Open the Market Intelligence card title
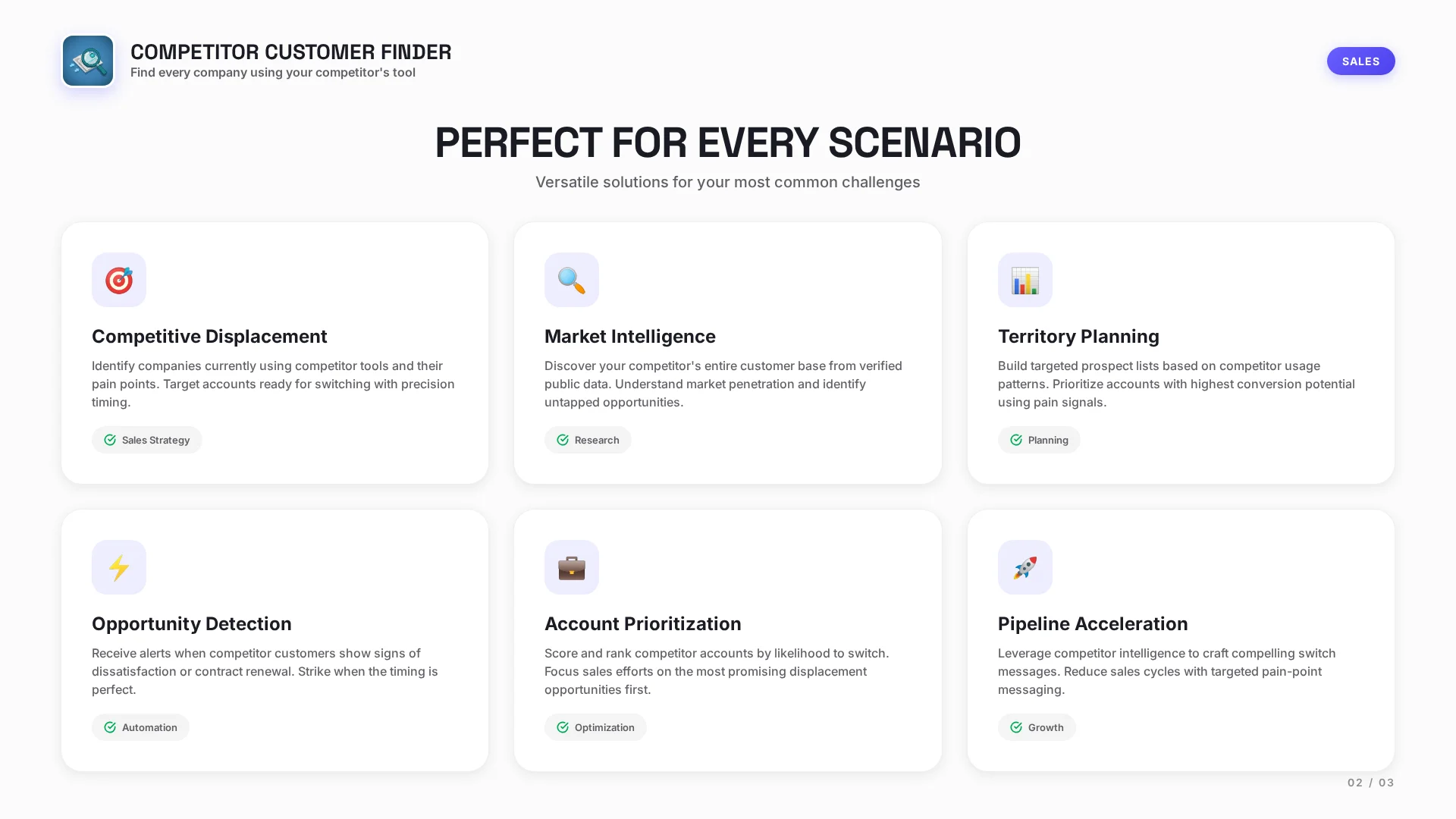 click(629, 336)
